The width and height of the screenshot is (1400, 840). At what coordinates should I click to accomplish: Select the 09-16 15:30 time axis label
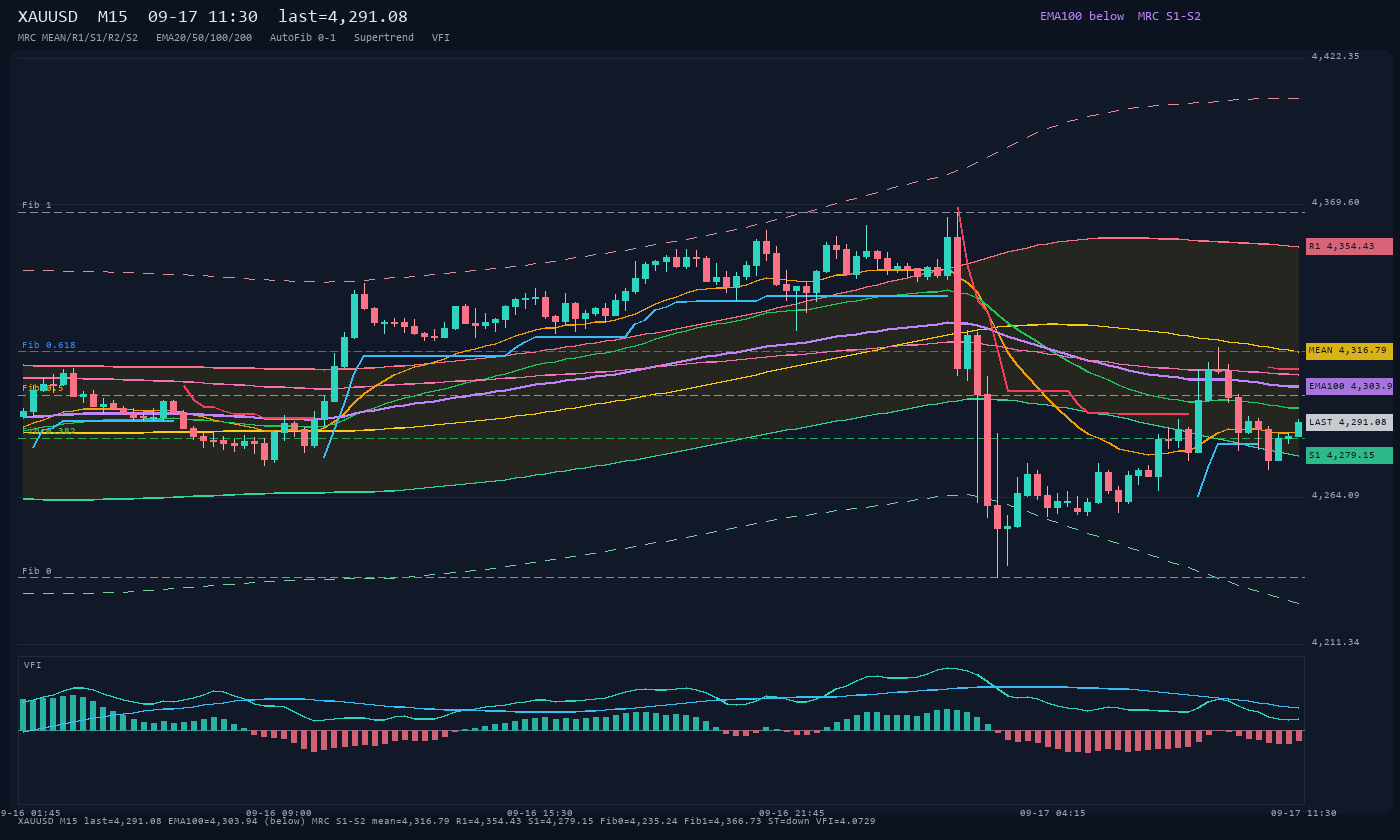click(x=540, y=813)
